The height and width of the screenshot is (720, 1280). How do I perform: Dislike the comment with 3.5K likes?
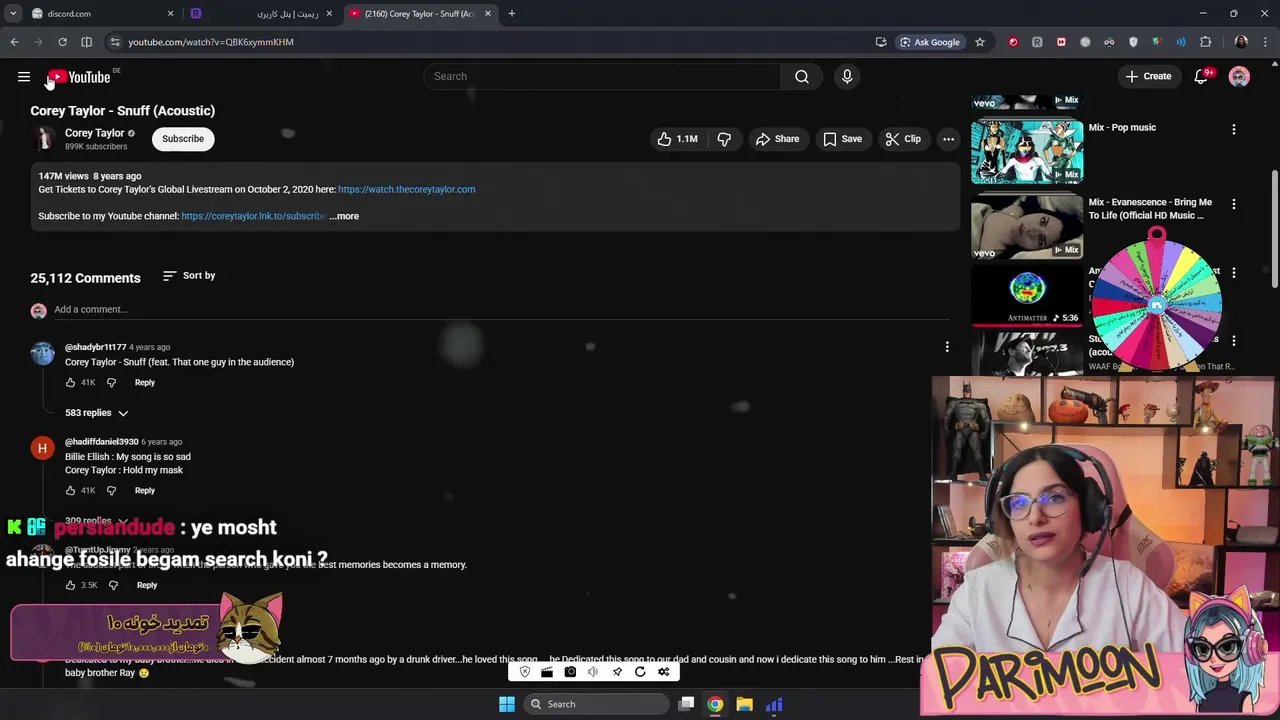[x=113, y=585]
